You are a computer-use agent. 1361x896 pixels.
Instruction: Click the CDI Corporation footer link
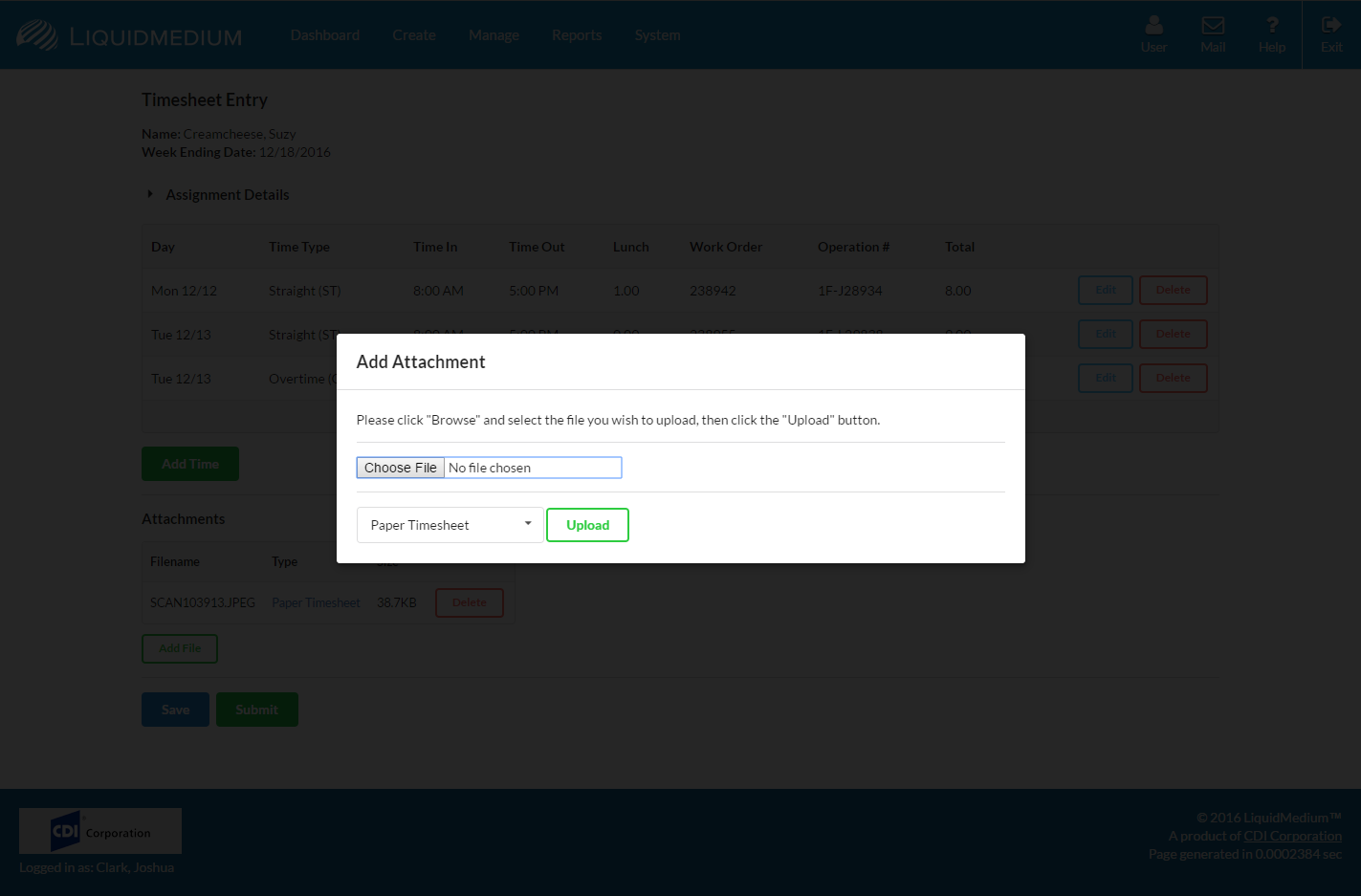1292,836
